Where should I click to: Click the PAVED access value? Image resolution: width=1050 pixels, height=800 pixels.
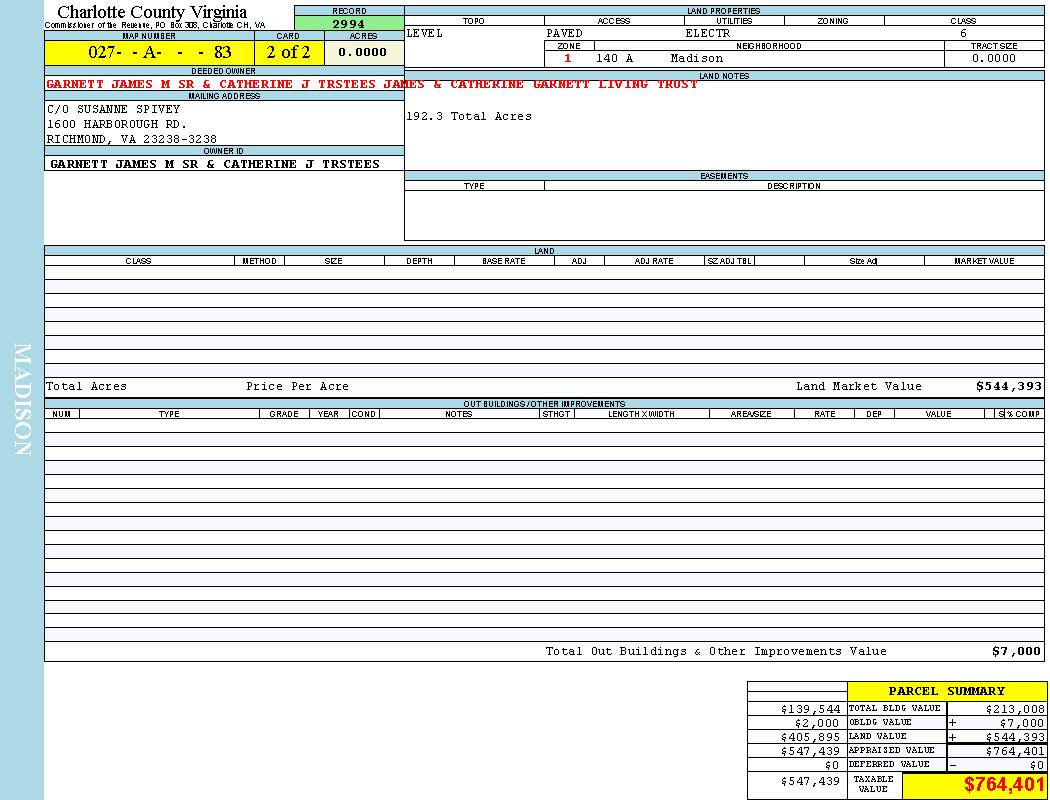pos(565,33)
